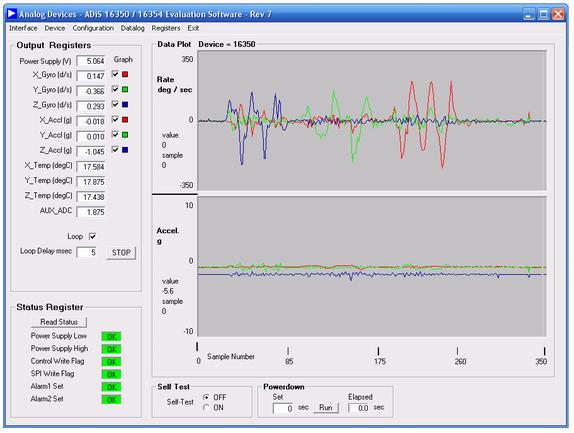Click X_Gyro red color swatch

(x=125, y=74)
